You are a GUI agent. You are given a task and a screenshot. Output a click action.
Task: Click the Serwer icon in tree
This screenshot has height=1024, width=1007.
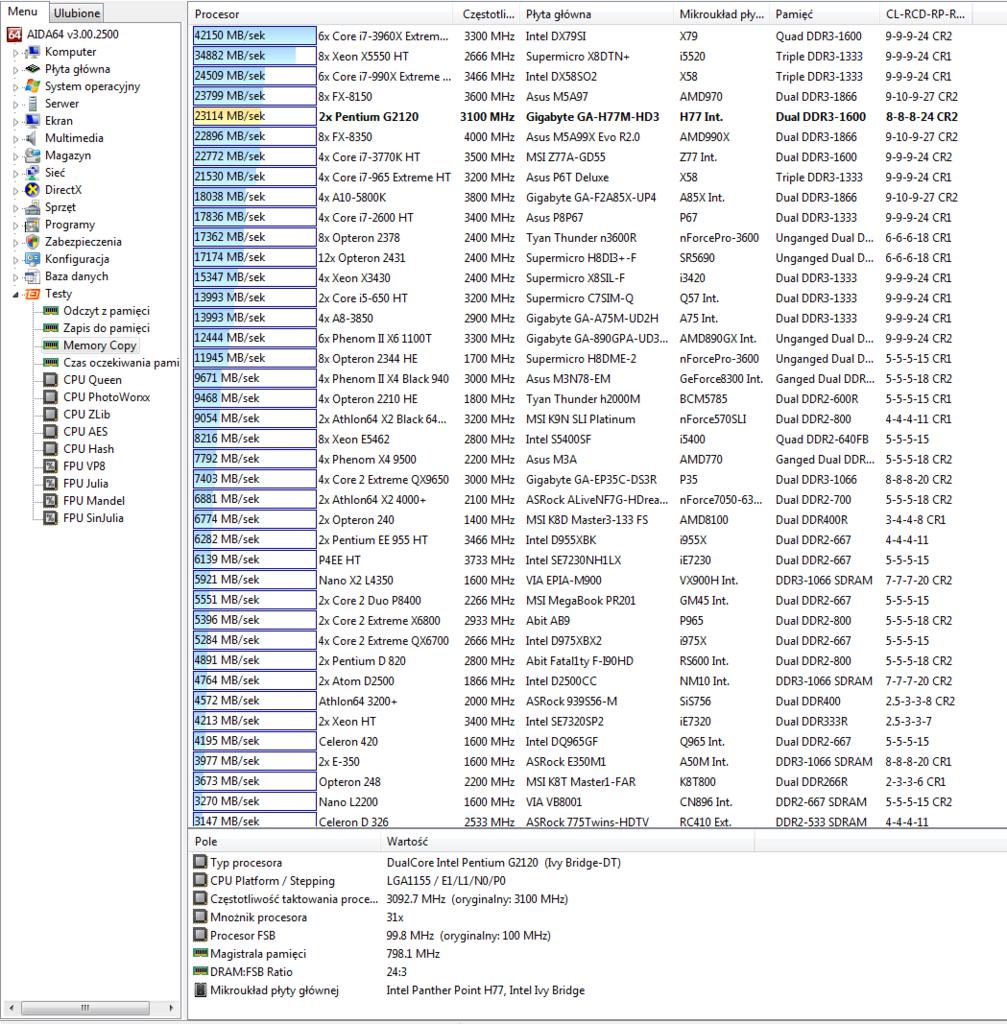click(32, 103)
